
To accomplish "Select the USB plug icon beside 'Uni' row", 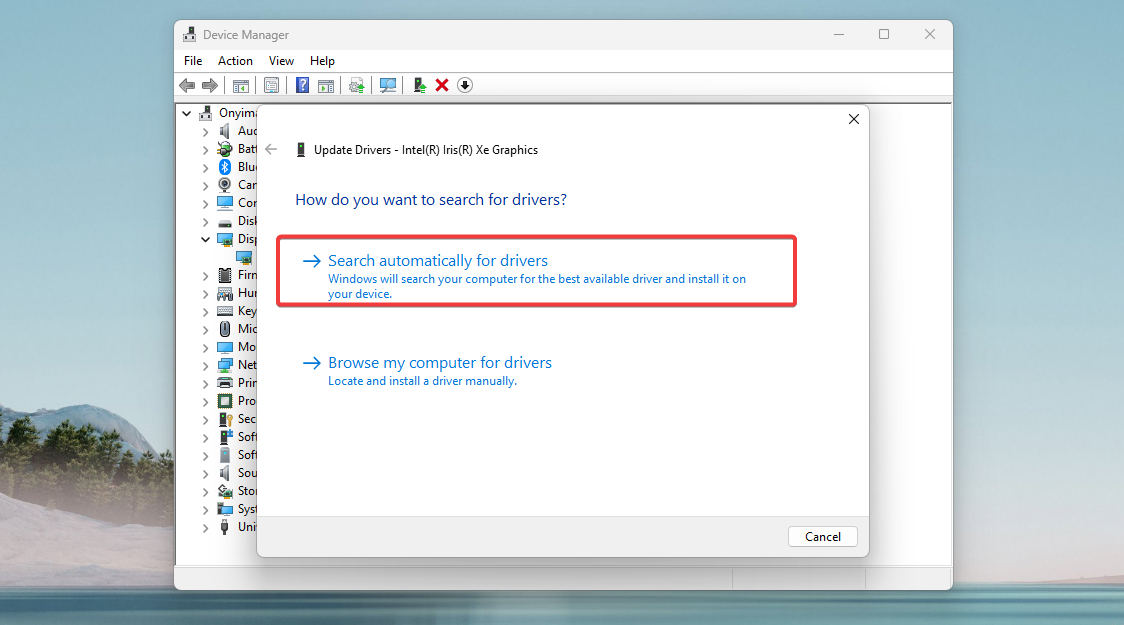I will (x=224, y=527).
